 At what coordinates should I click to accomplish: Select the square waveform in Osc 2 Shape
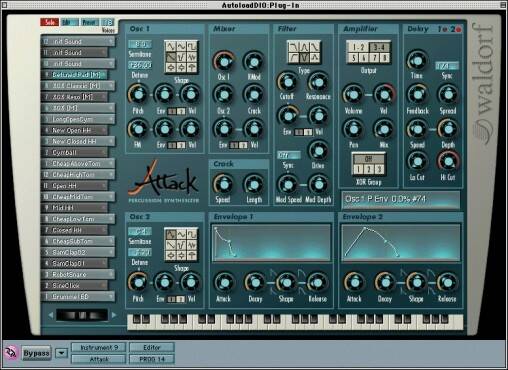pyautogui.click(x=192, y=234)
